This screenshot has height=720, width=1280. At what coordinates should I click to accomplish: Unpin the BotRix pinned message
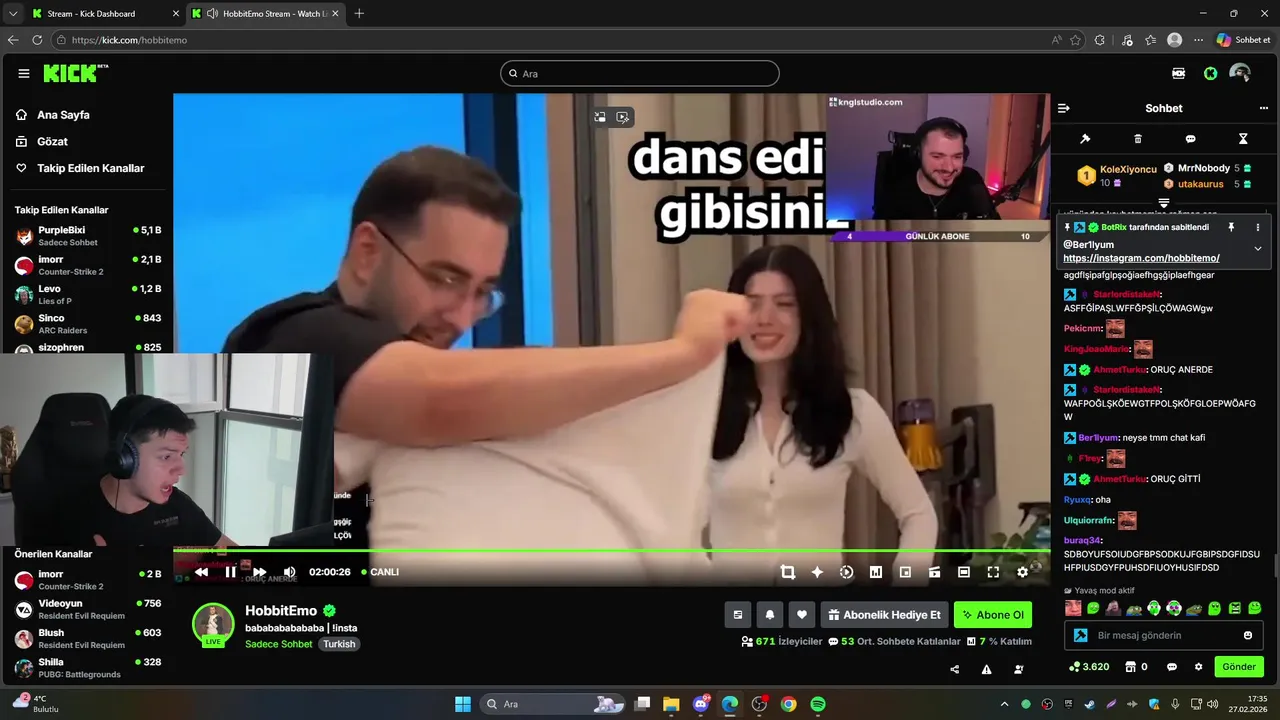[x=1231, y=227]
